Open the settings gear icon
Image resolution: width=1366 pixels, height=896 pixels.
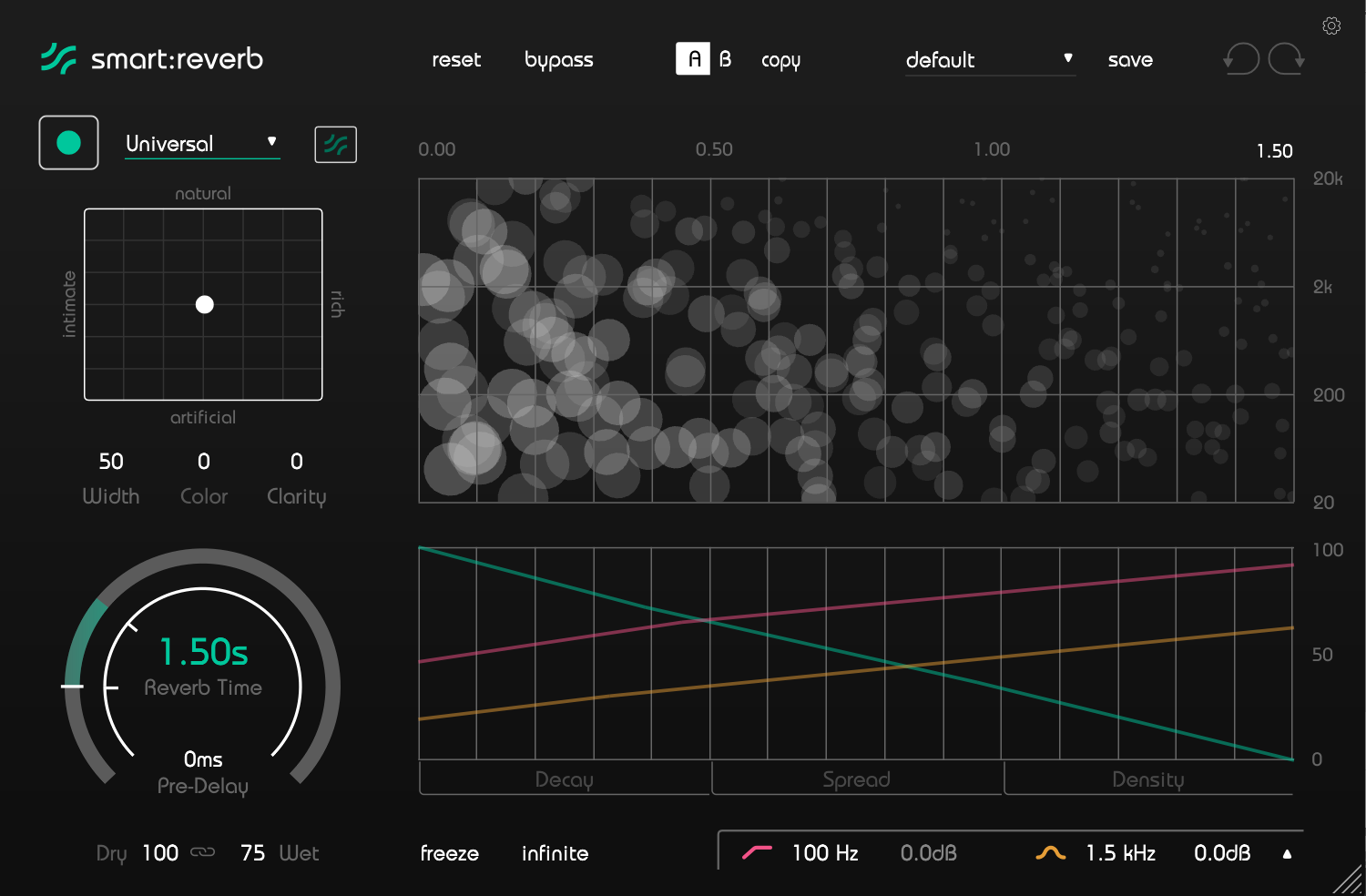[x=1331, y=25]
